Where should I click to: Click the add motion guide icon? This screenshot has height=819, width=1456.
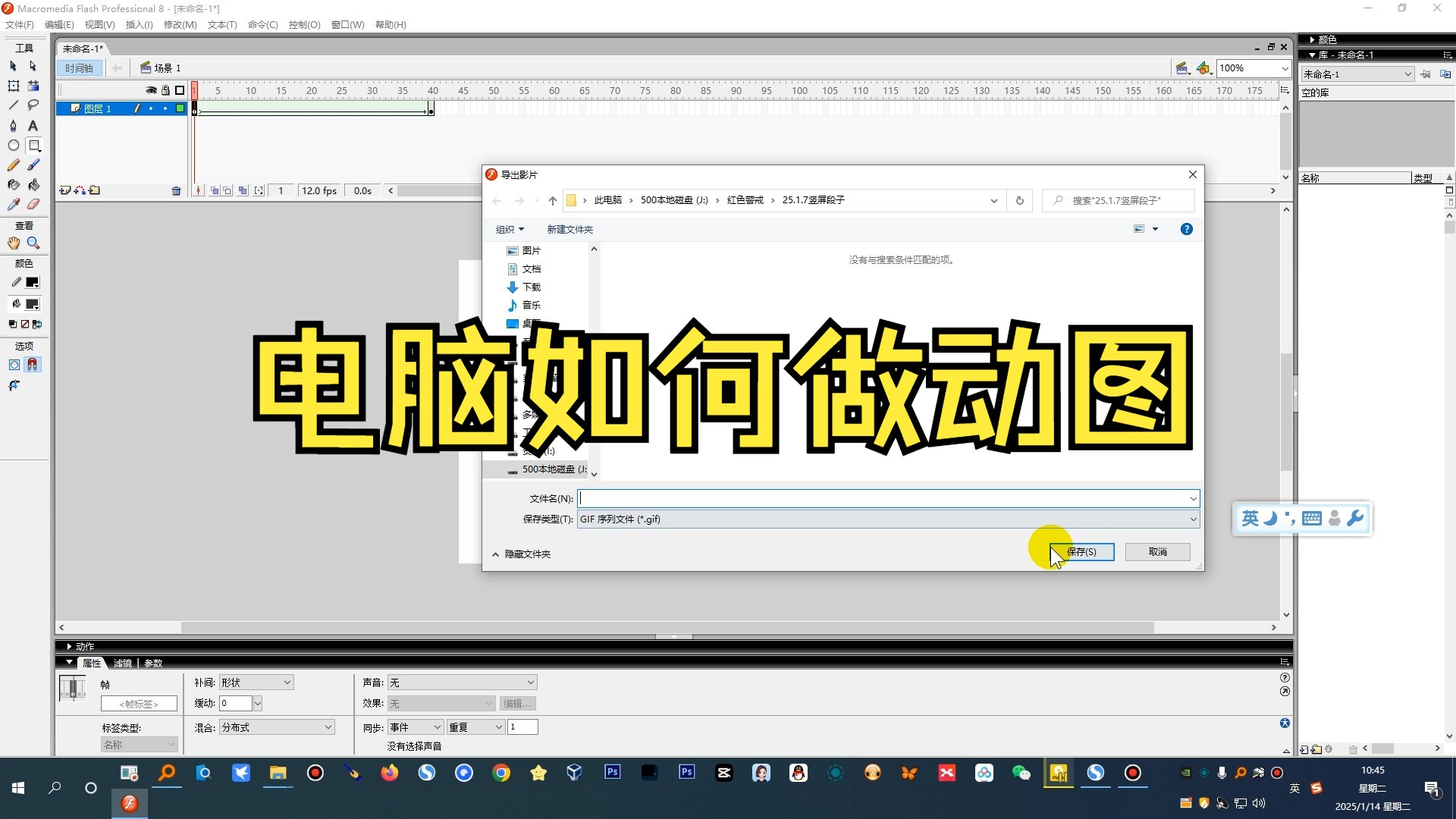pyautogui.click(x=80, y=190)
